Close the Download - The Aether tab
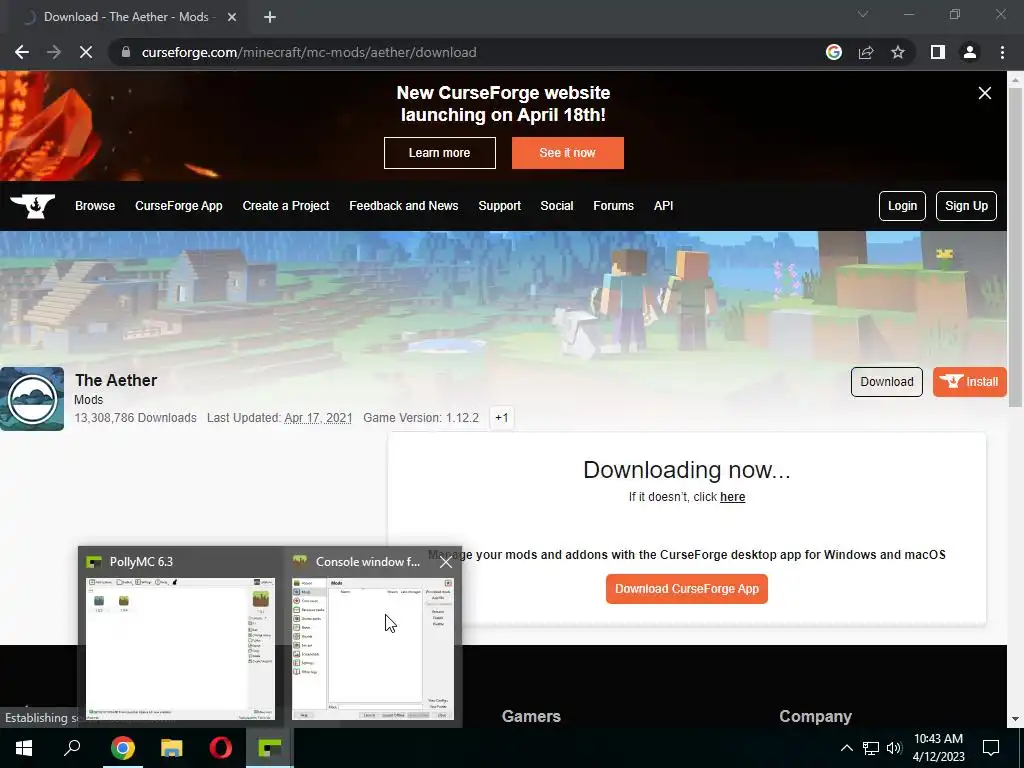1024x768 pixels. click(232, 17)
